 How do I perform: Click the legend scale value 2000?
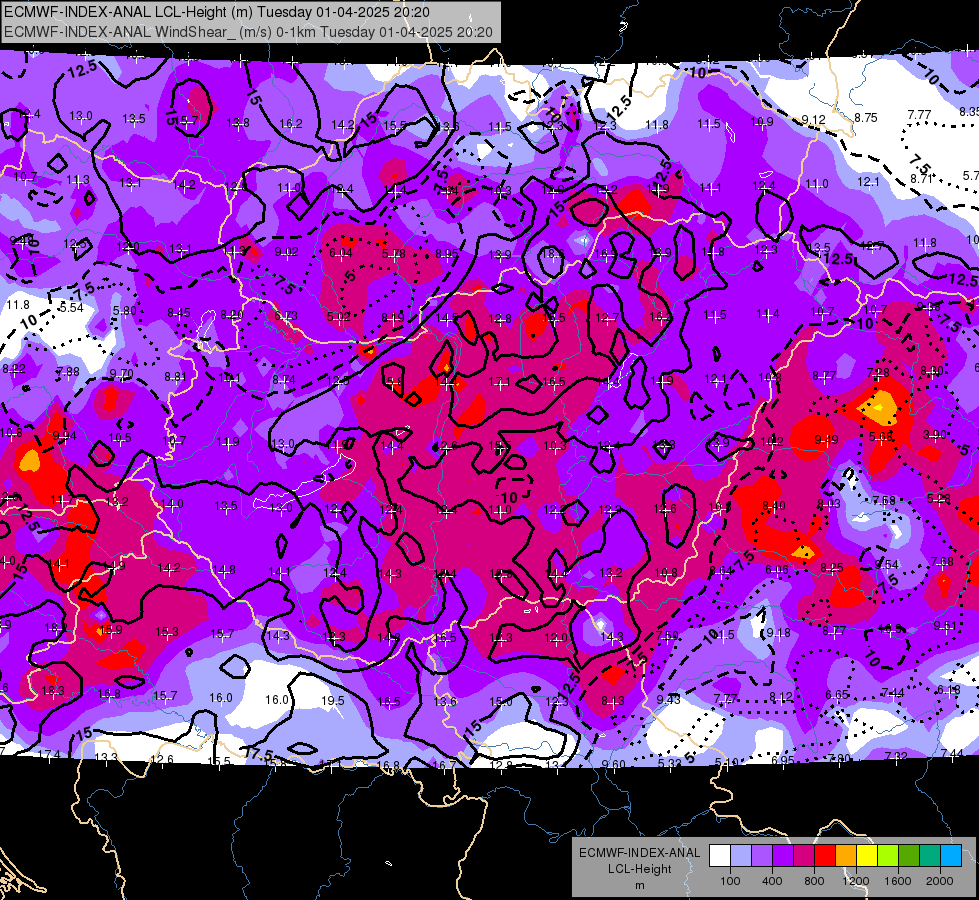939,881
